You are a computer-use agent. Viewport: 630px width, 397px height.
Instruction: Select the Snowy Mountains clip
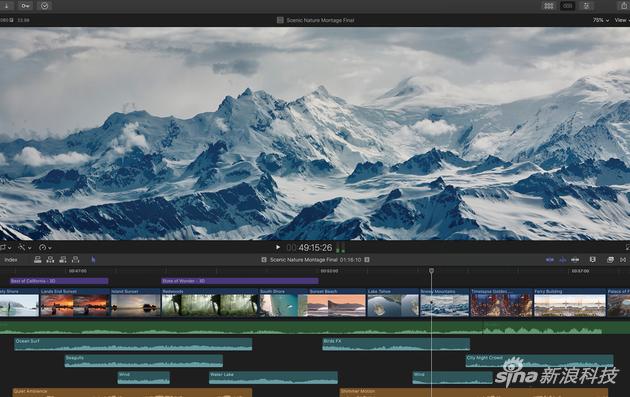[445, 303]
